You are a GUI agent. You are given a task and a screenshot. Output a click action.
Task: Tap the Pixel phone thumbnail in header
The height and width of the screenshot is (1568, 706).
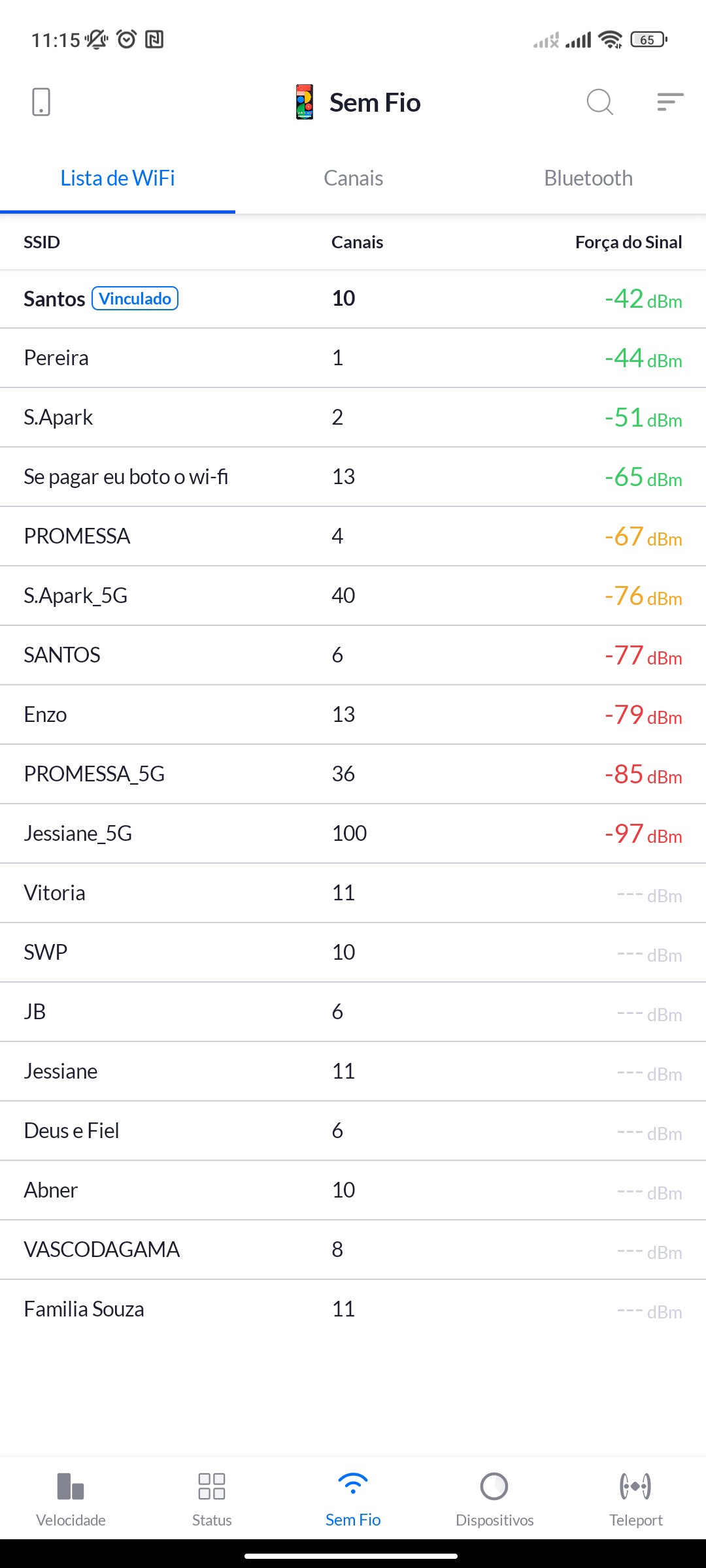click(305, 103)
